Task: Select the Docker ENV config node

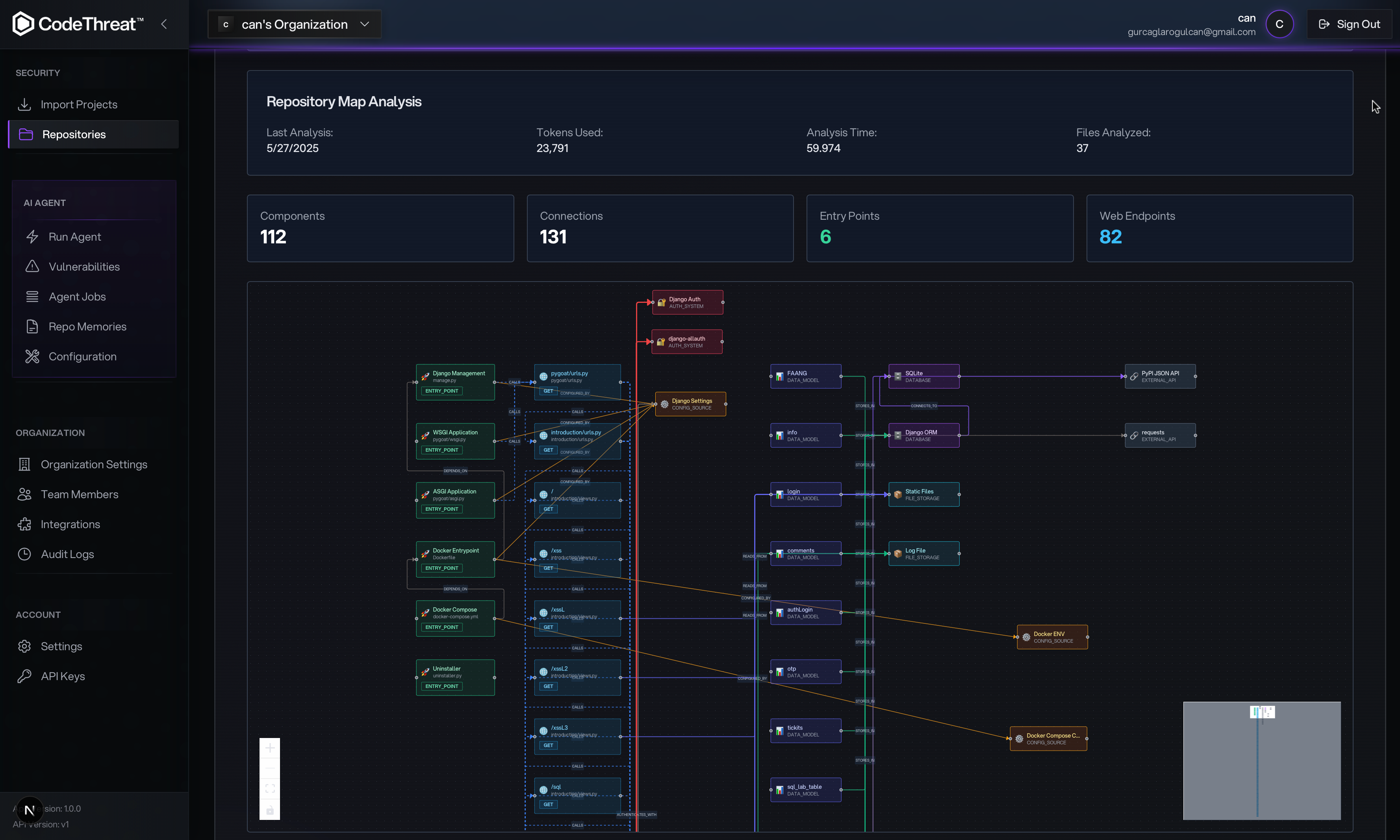Action: point(1053,637)
